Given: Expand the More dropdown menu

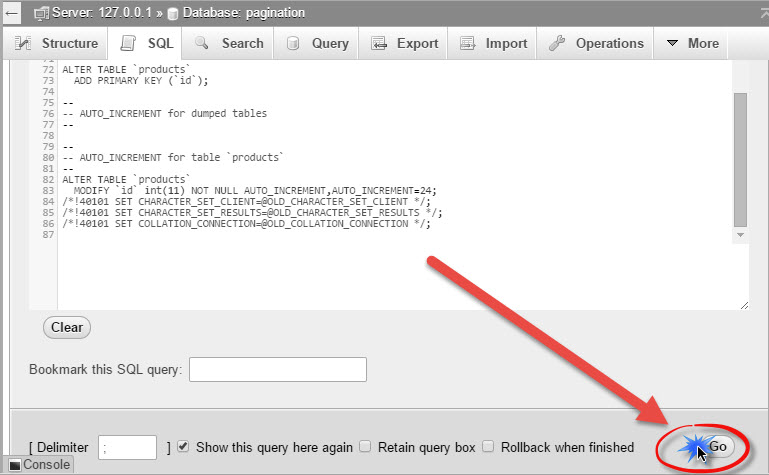Looking at the screenshot, I should (691, 43).
